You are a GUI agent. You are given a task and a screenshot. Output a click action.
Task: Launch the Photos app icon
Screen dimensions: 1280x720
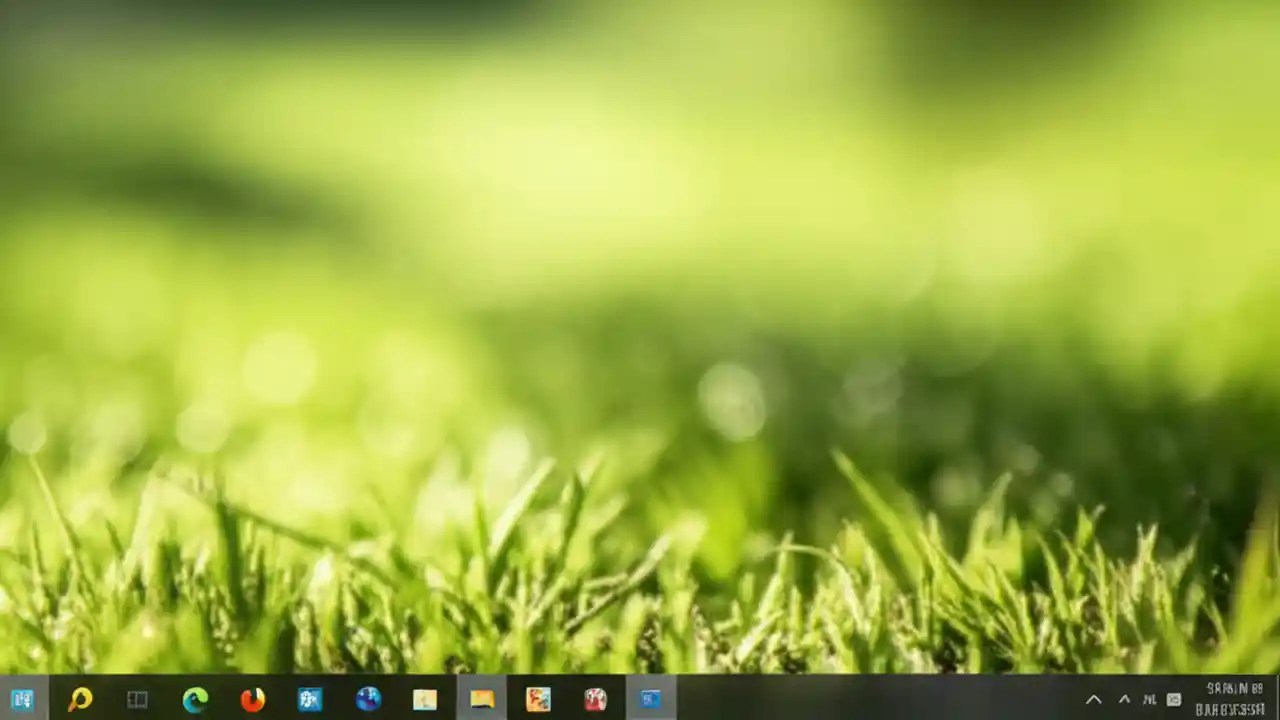537,699
